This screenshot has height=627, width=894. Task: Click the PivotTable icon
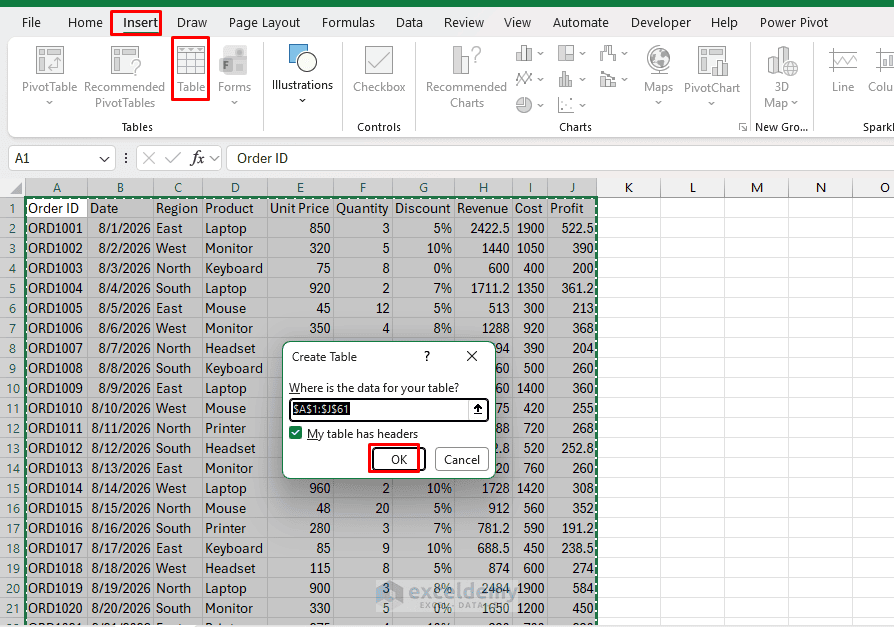(50, 60)
